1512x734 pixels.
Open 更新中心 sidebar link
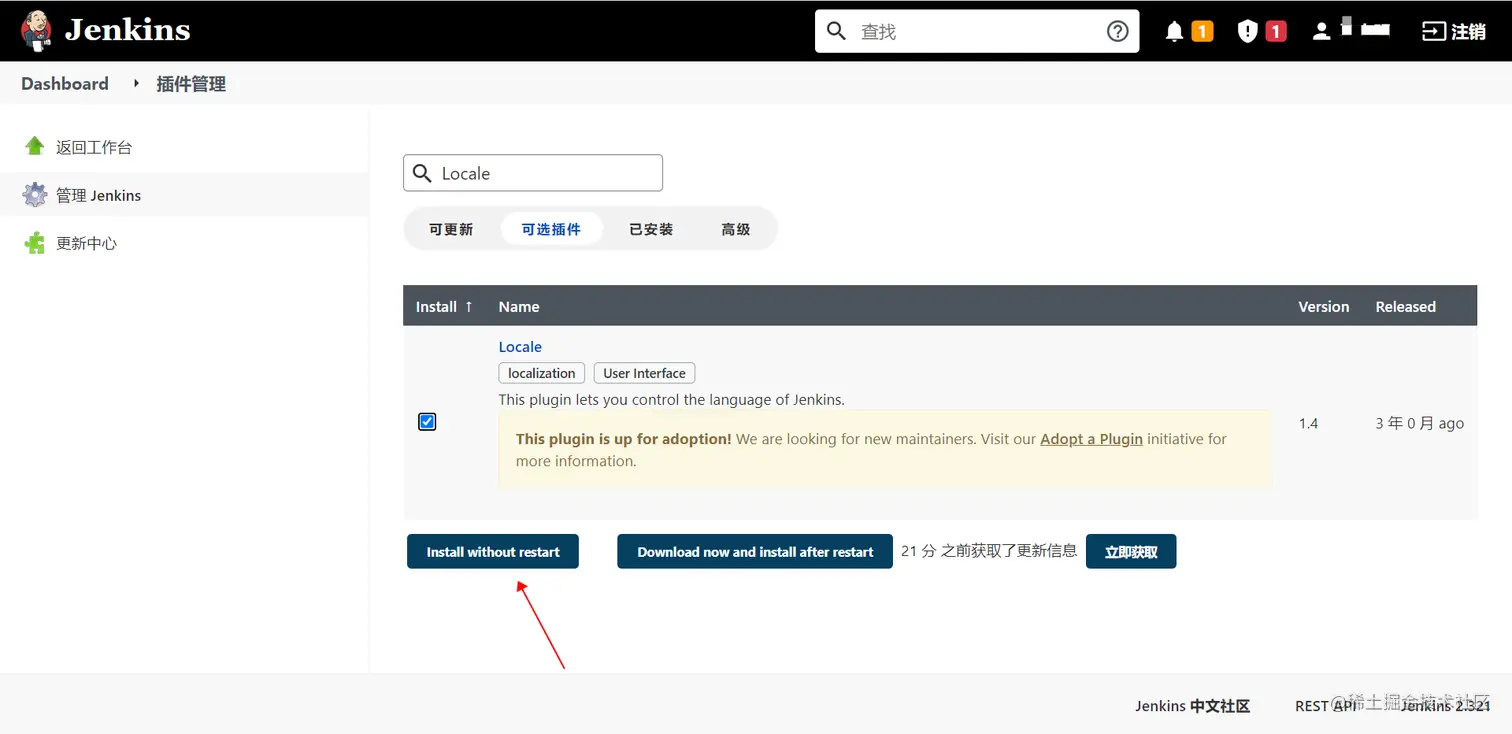(86, 243)
